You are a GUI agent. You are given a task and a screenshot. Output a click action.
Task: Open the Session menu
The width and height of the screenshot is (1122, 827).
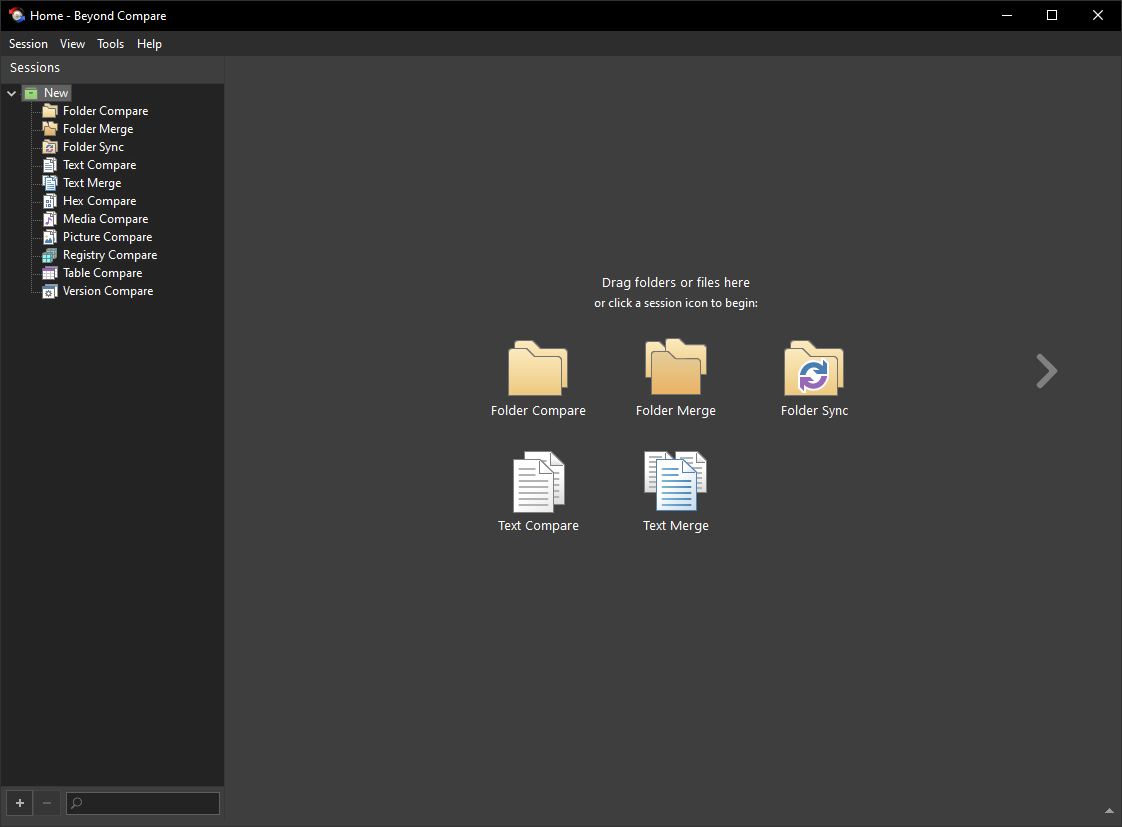28,44
